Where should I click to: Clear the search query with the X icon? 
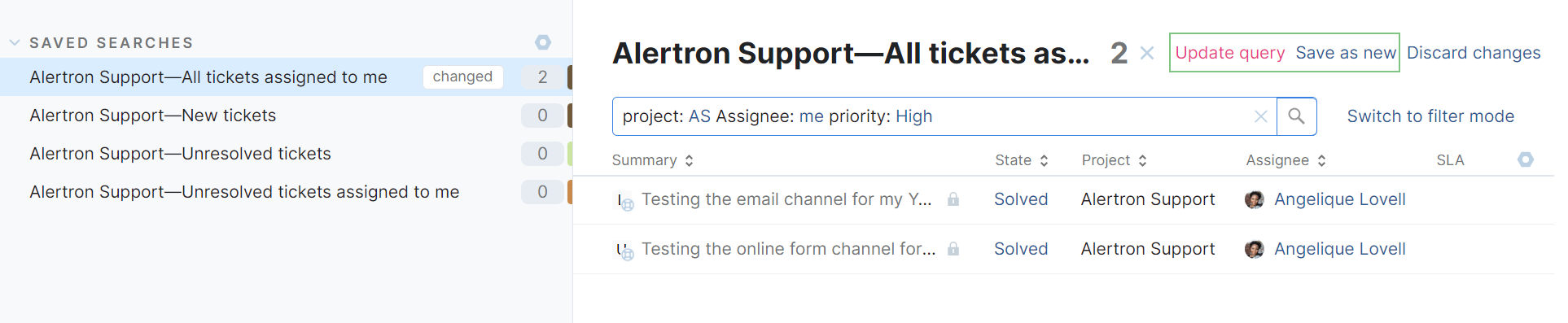pyautogui.click(x=1260, y=116)
